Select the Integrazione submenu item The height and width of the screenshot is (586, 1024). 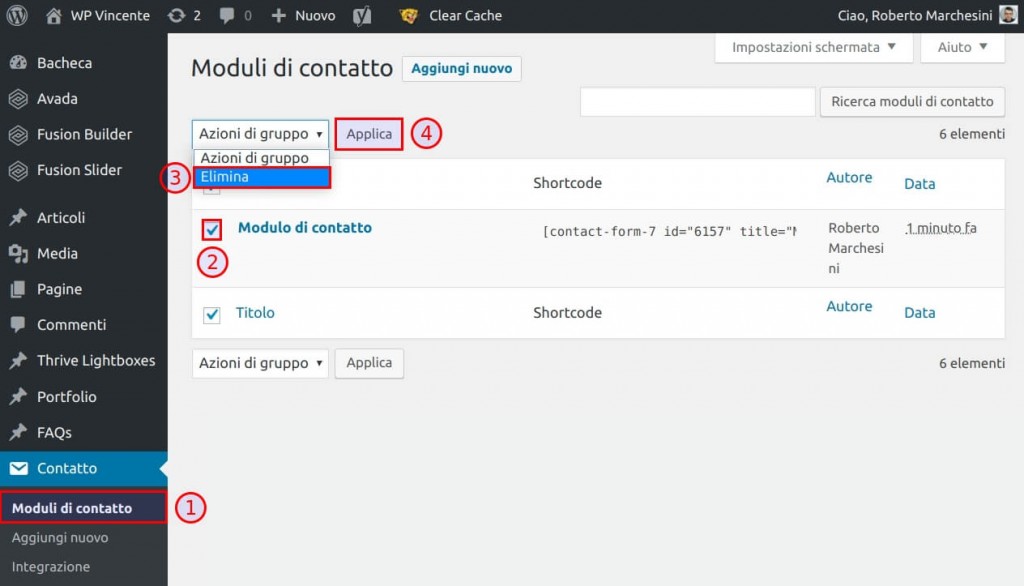click(x=51, y=567)
